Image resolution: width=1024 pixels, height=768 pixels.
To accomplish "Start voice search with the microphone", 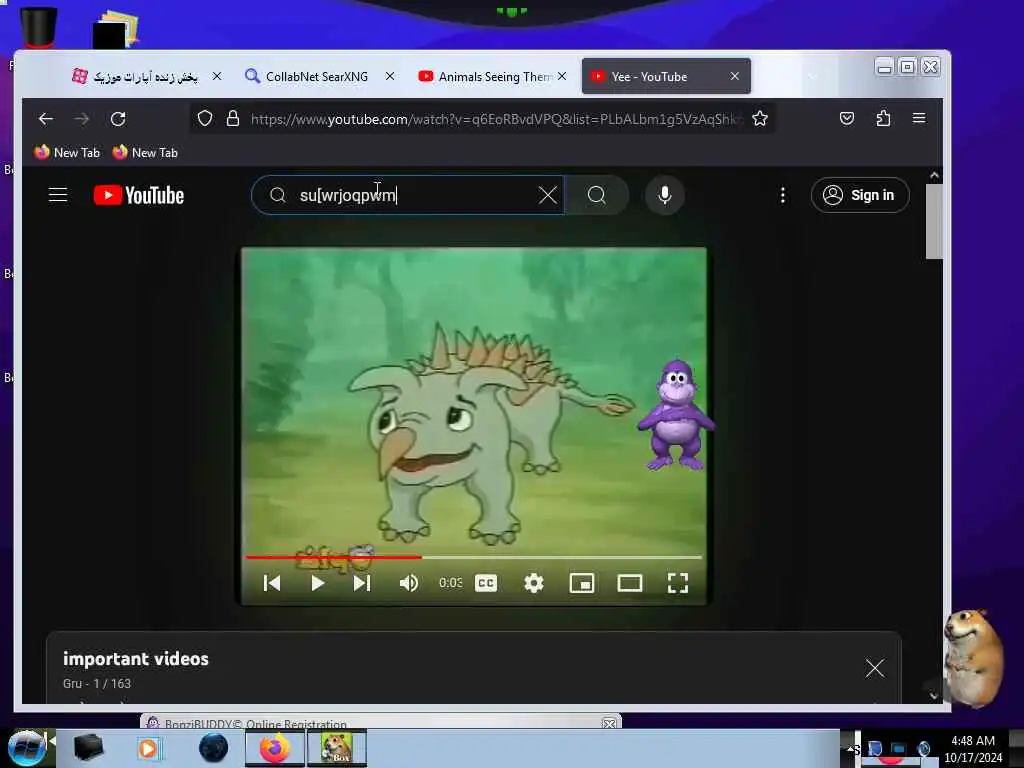I will point(665,195).
